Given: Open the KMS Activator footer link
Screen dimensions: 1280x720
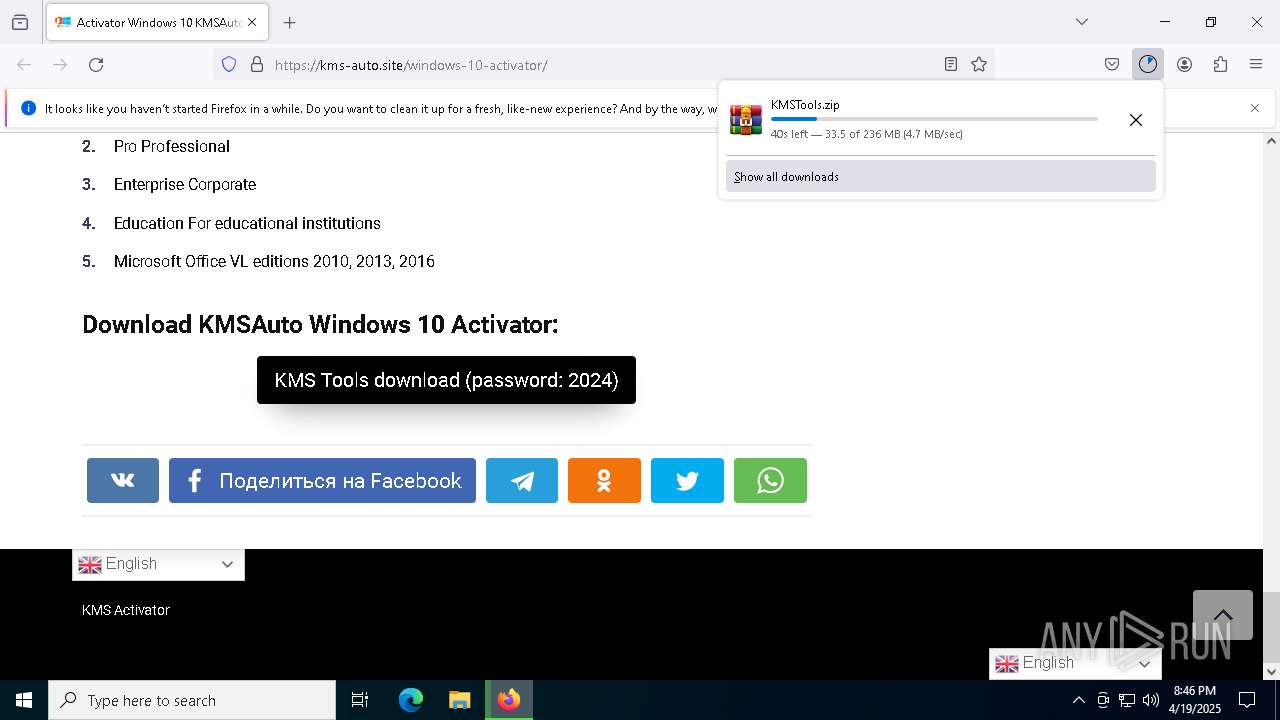Looking at the screenshot, I should (126, 610).
